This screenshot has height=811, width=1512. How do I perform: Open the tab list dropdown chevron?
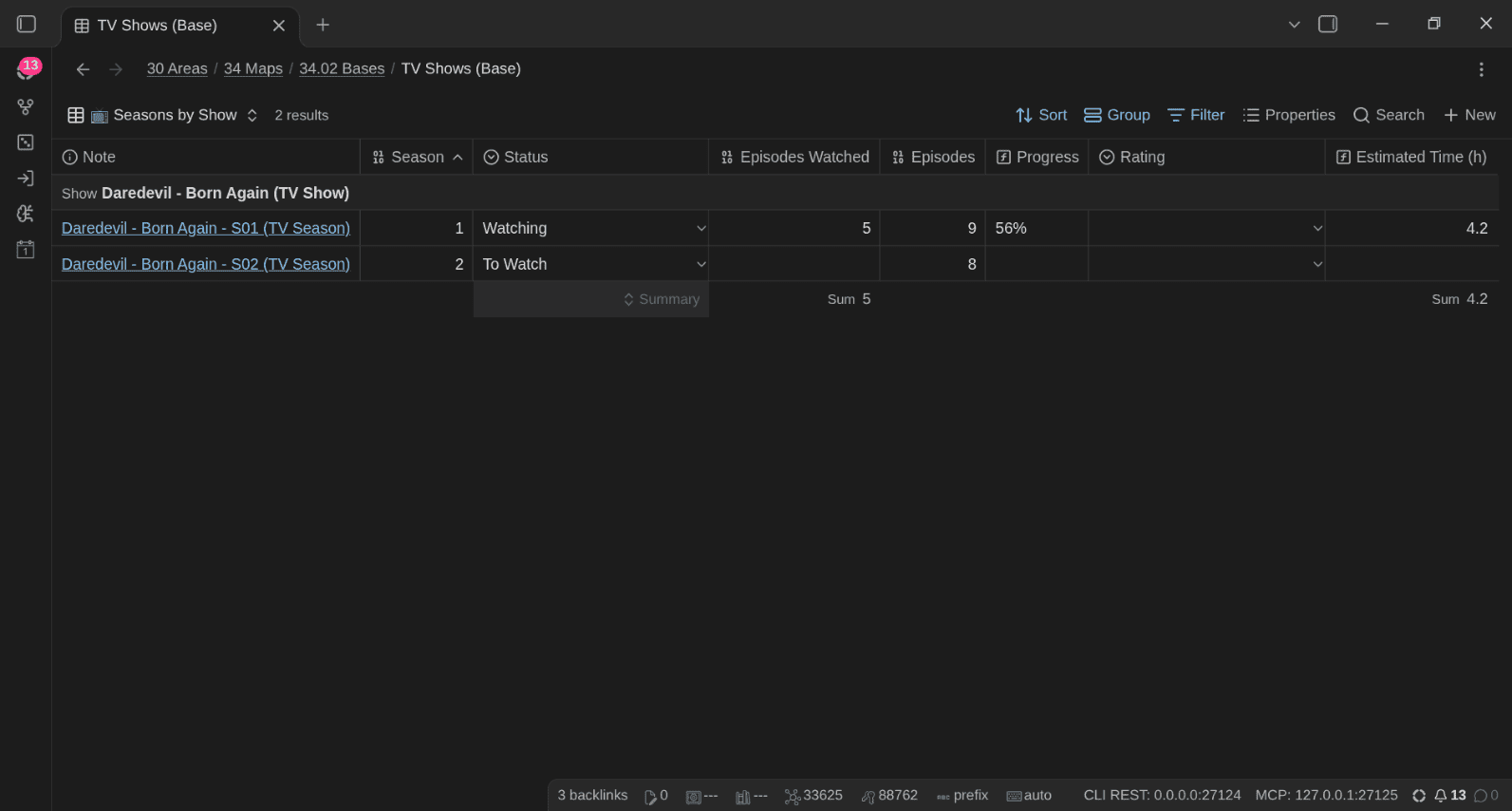coord(1294,25)
